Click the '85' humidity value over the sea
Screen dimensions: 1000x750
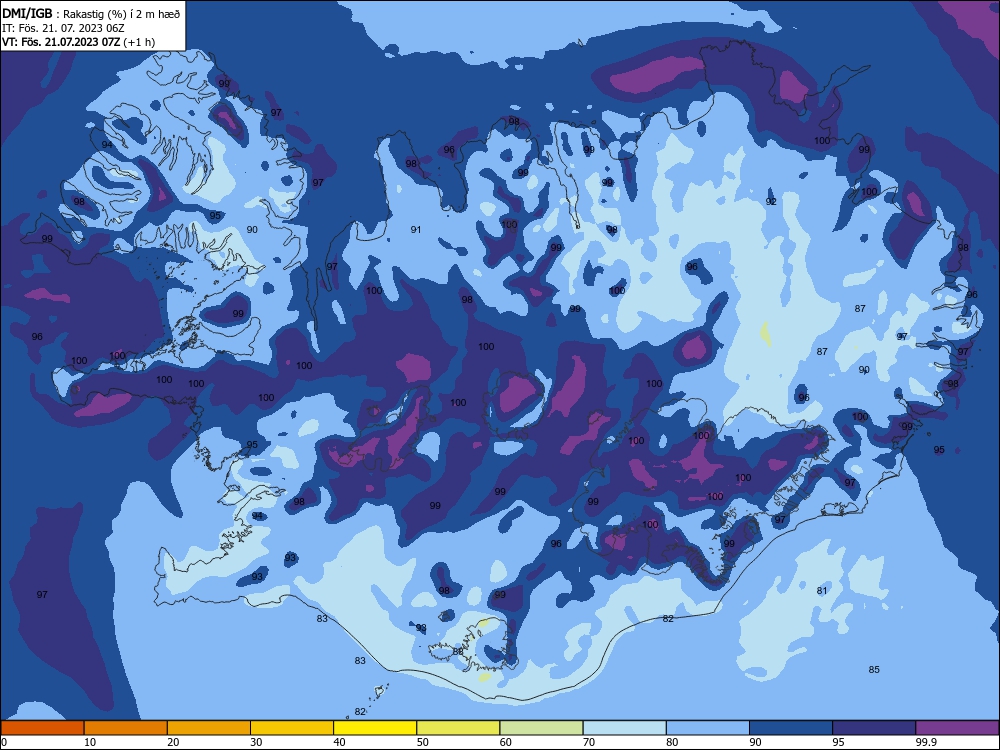coord(874,669)
